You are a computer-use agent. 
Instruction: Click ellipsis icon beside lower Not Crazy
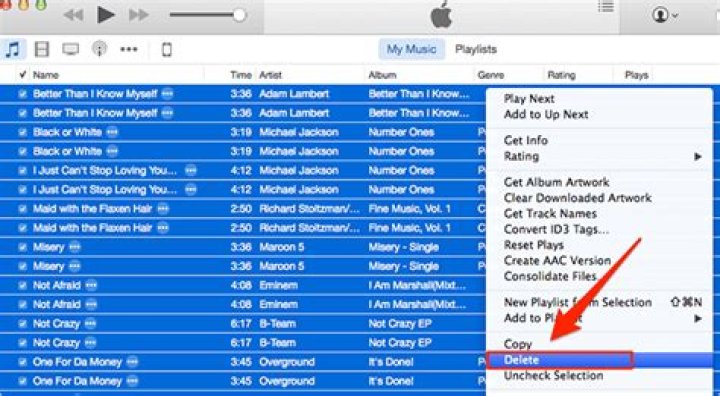point(90,343)
